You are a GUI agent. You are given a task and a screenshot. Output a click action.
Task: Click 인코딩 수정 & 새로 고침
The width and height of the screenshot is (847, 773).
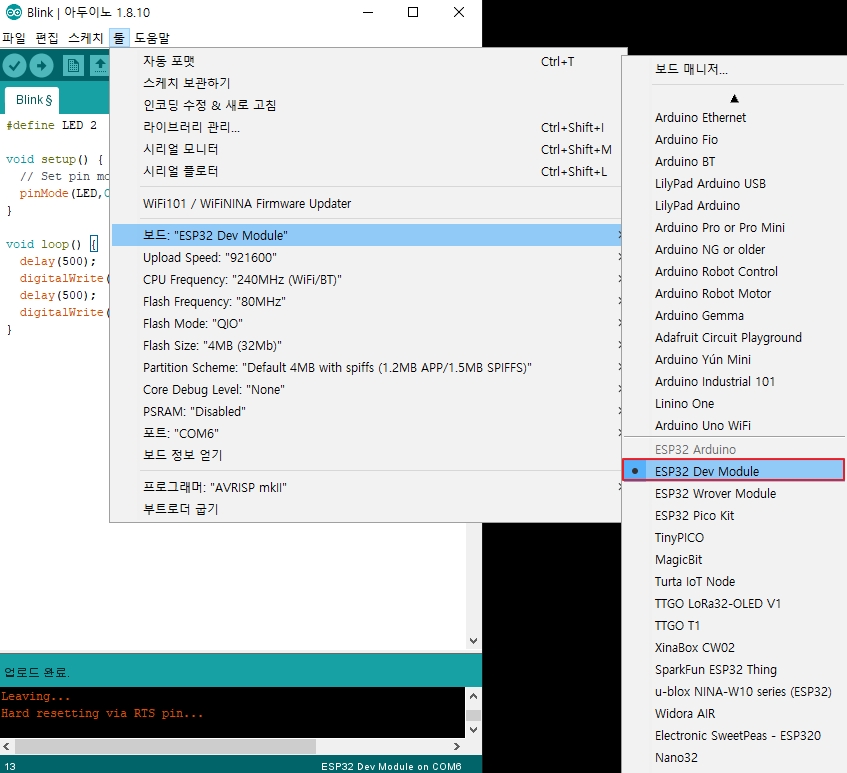(366, 105)
